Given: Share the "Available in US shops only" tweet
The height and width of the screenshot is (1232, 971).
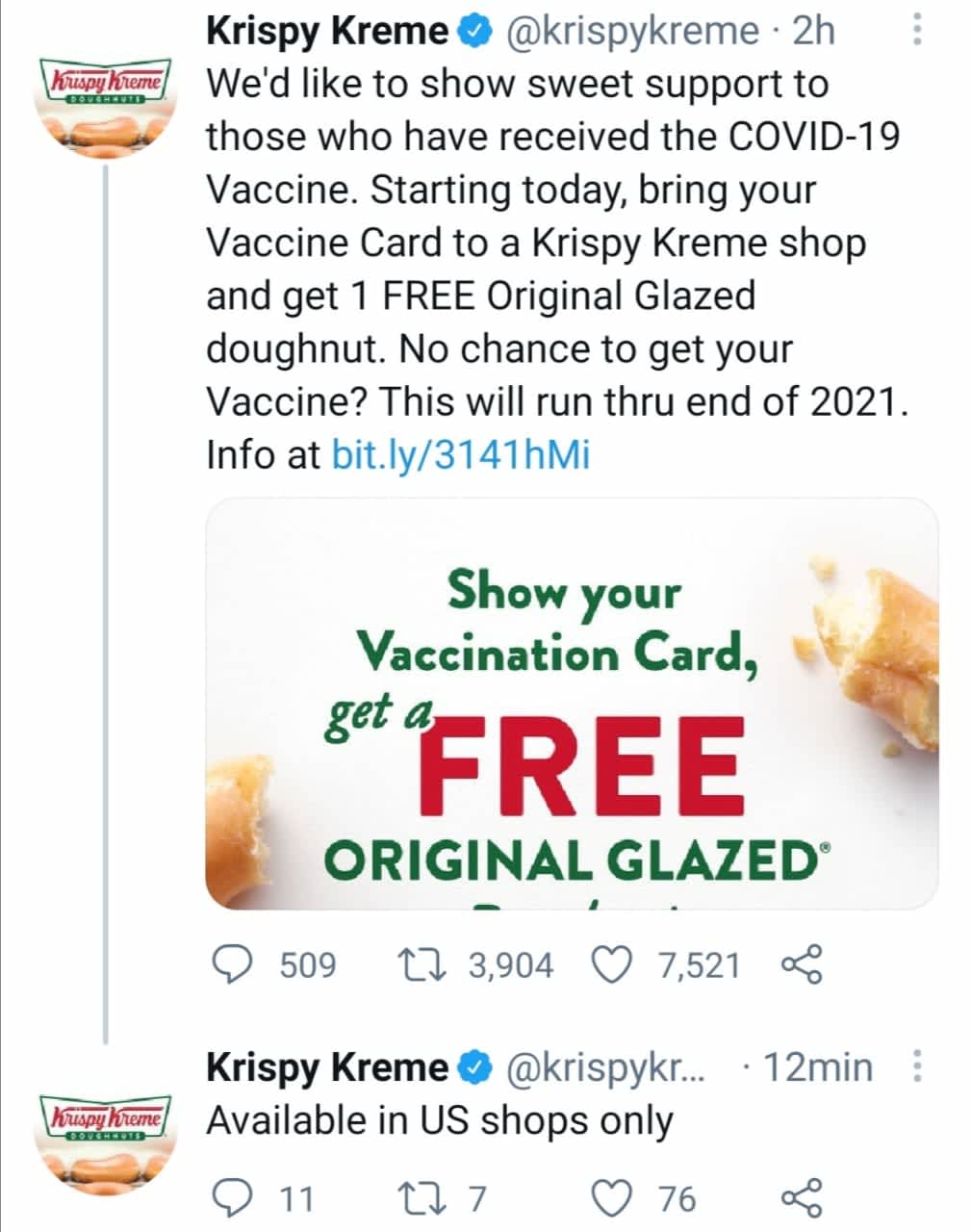Looking at the screenshot, I should [x=802, y=1198].
